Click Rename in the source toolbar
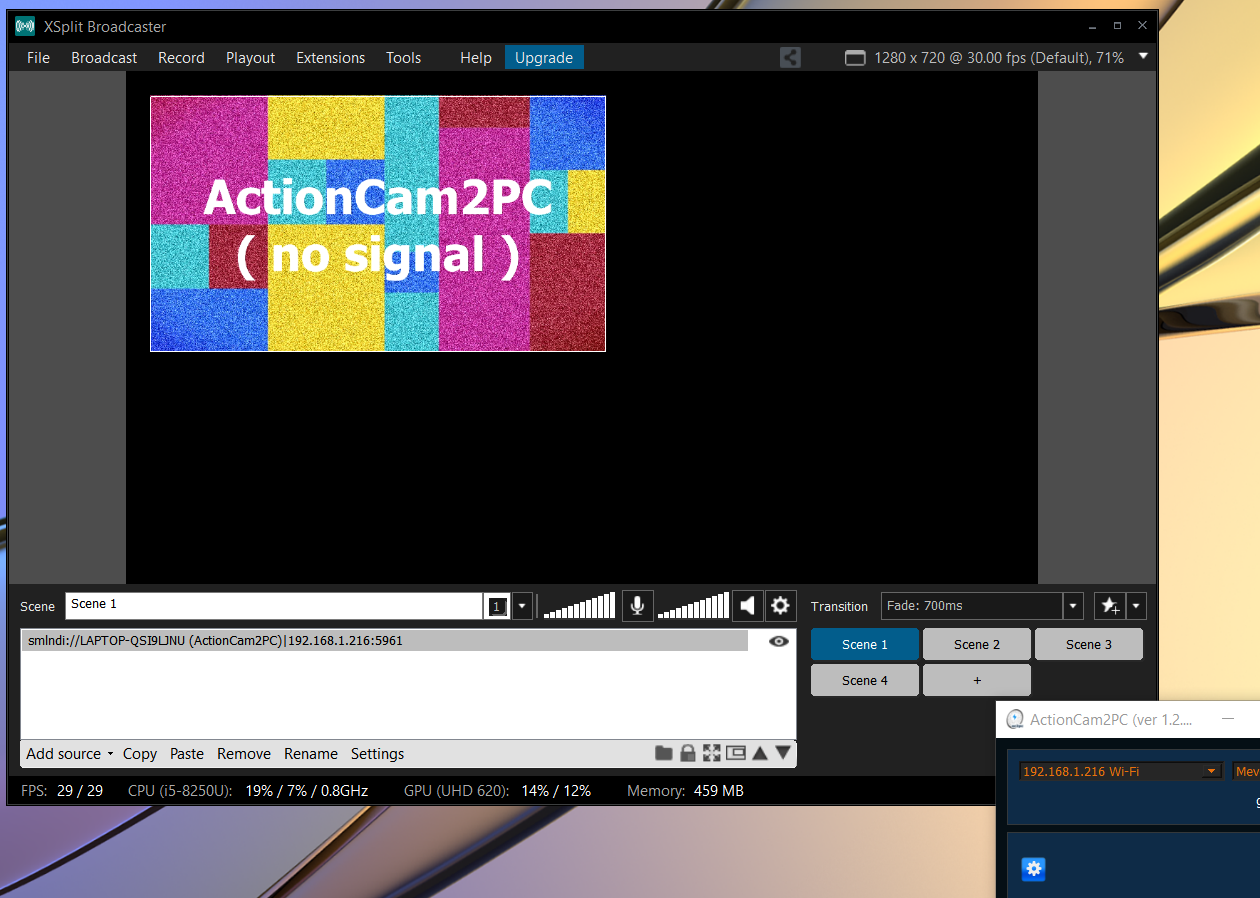Image resolution: width=1260 pixels, height=898 pixels. click(311, 754)
